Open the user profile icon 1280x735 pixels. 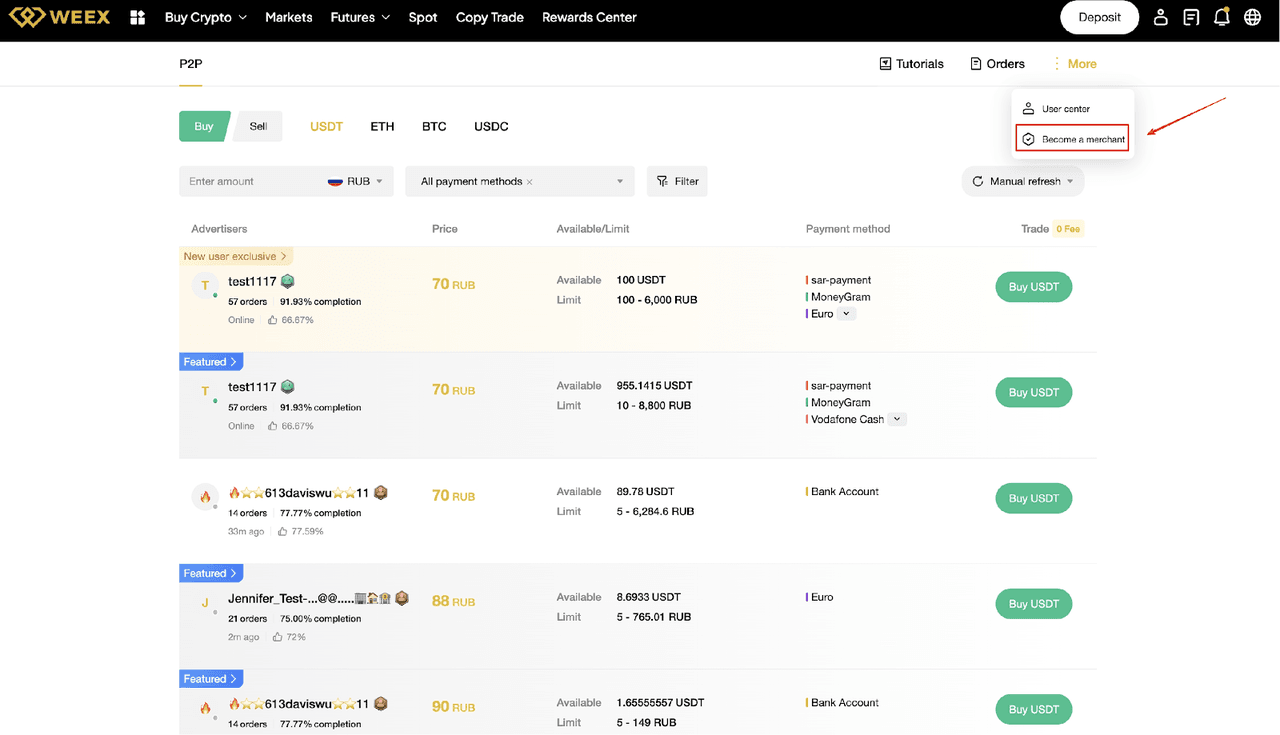[1160, 17]
